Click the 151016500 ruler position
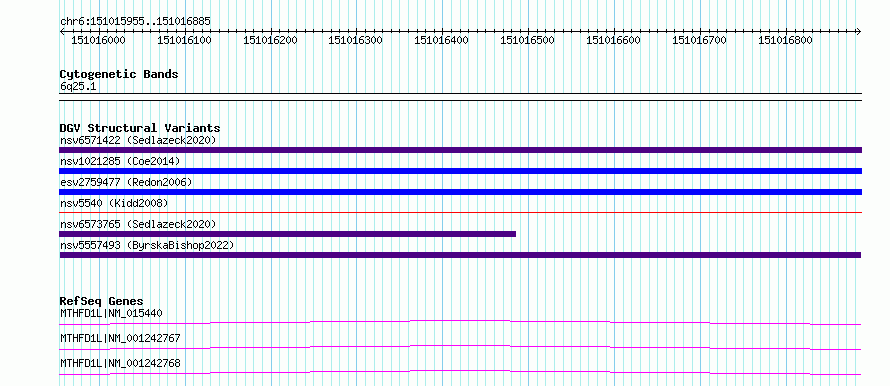 point(527,40)
